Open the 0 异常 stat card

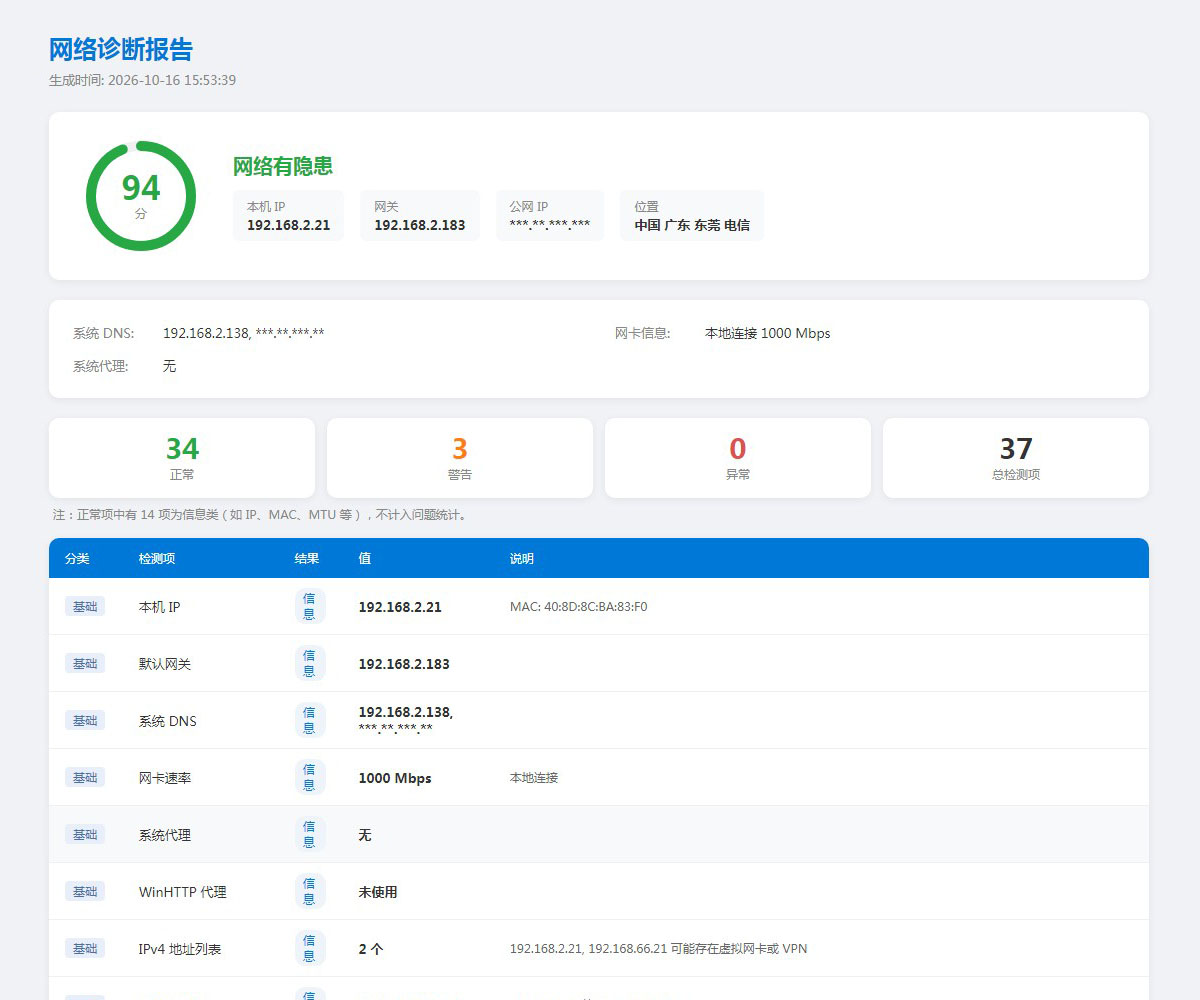(738, 458)
